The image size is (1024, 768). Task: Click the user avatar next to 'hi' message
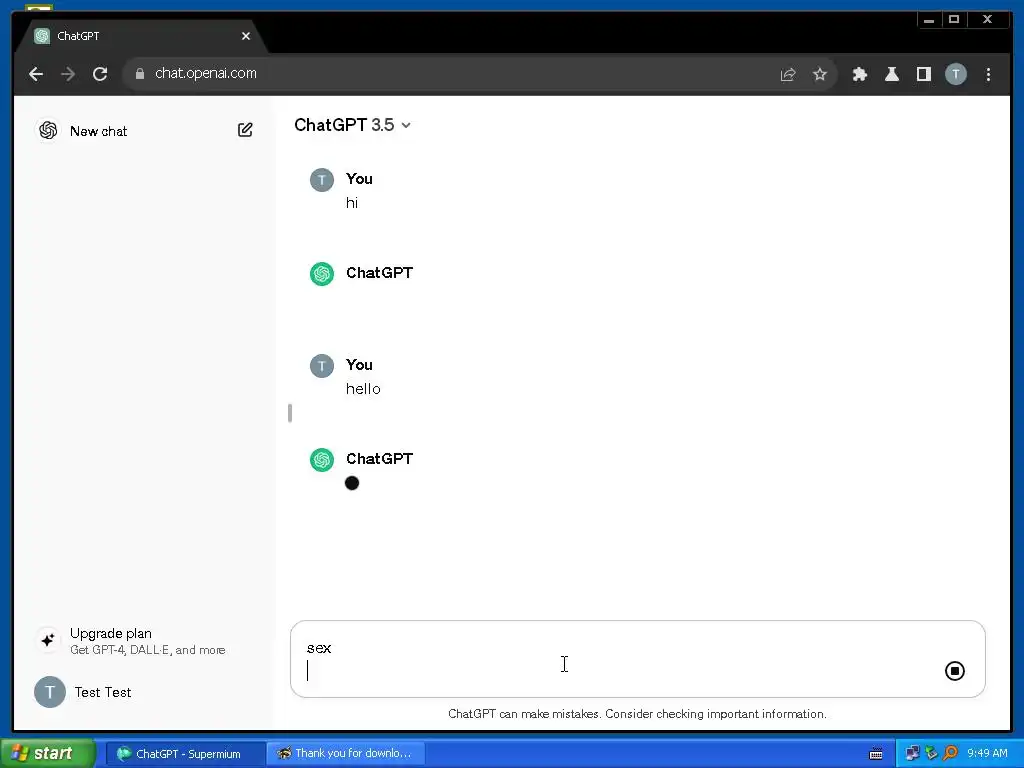click(x=321, y=180)
